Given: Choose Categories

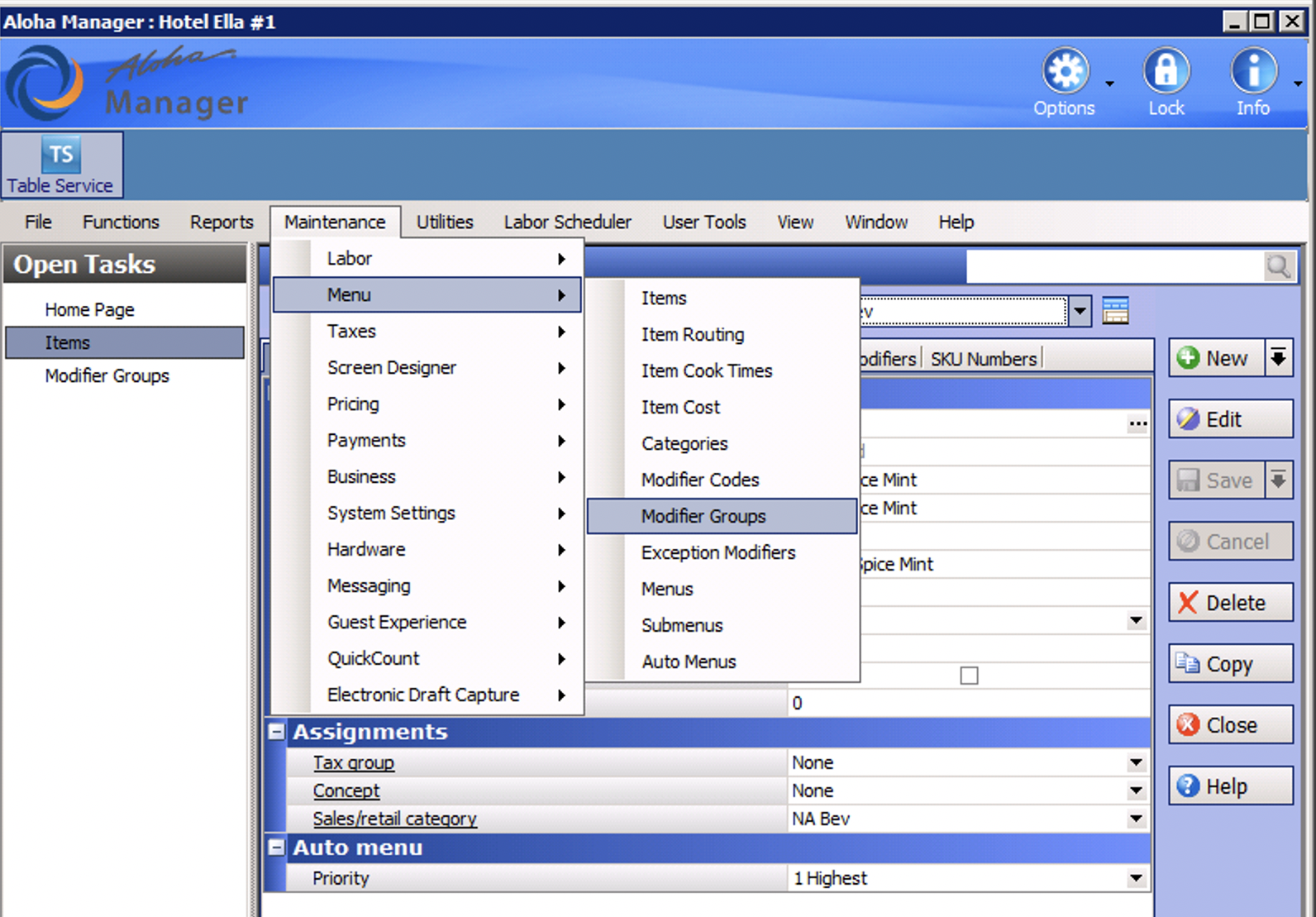Looking at the screenshot, I should pos(722,444).
